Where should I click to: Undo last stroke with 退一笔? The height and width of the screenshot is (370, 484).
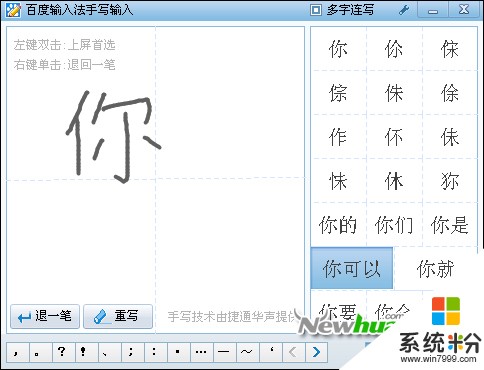(x=45, y=316)
